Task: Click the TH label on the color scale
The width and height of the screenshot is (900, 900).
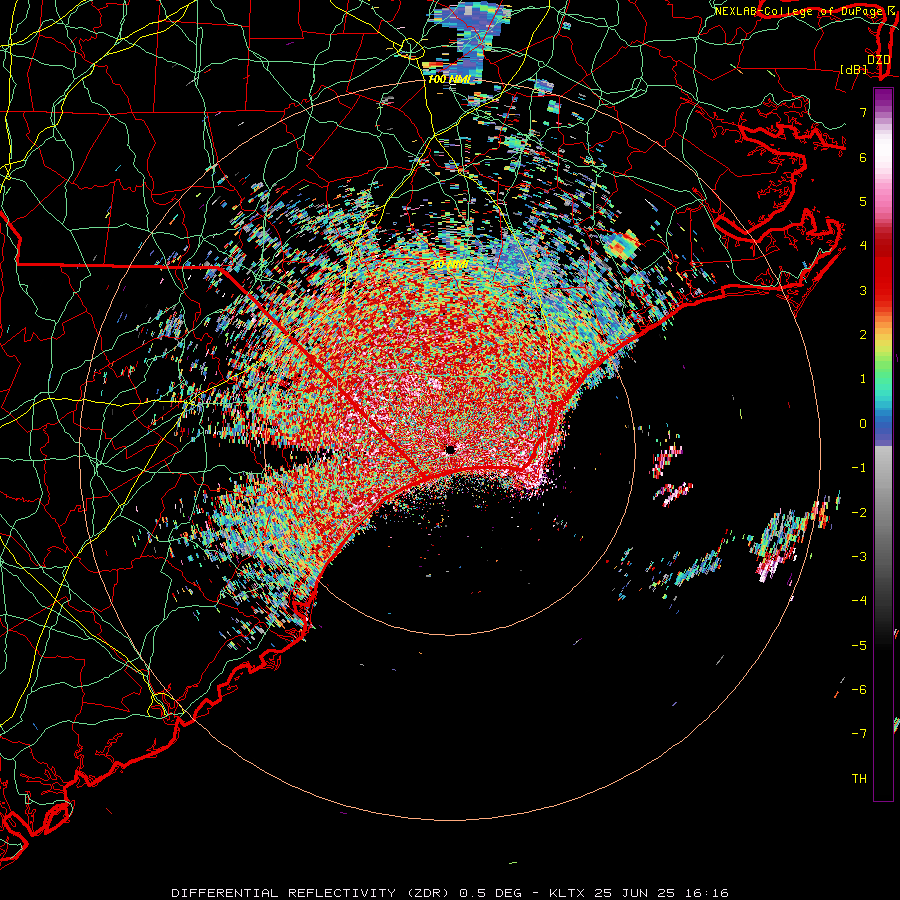Action: tap(859, 778)
